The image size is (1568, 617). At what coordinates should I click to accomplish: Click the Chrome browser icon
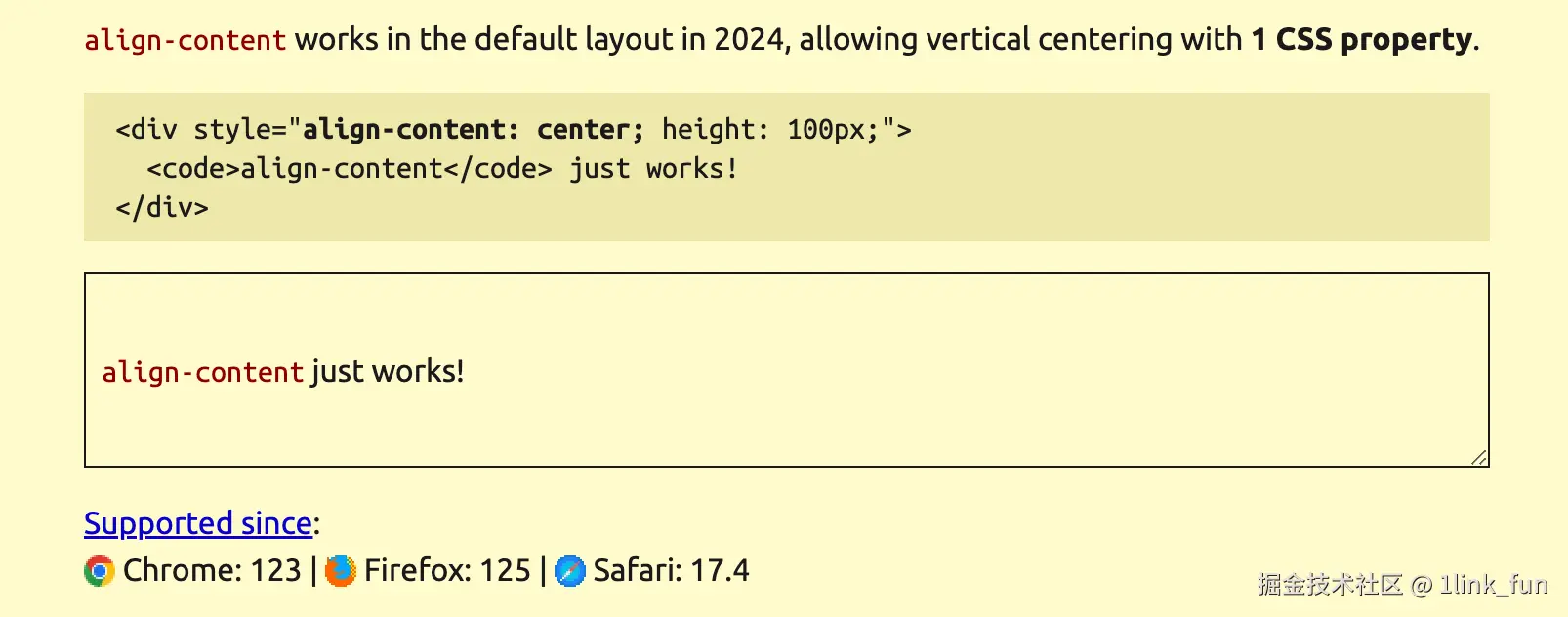coord(100,570)
